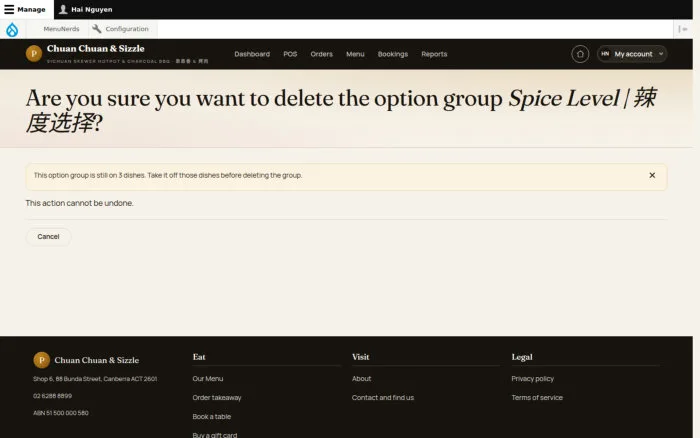Click the Manage toolbar label

pyautogui.click(x=31, y=9)
